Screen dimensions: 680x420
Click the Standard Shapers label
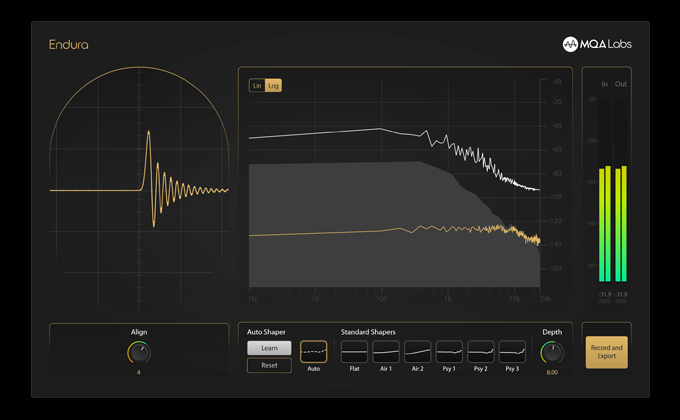(x=368, y=332)
